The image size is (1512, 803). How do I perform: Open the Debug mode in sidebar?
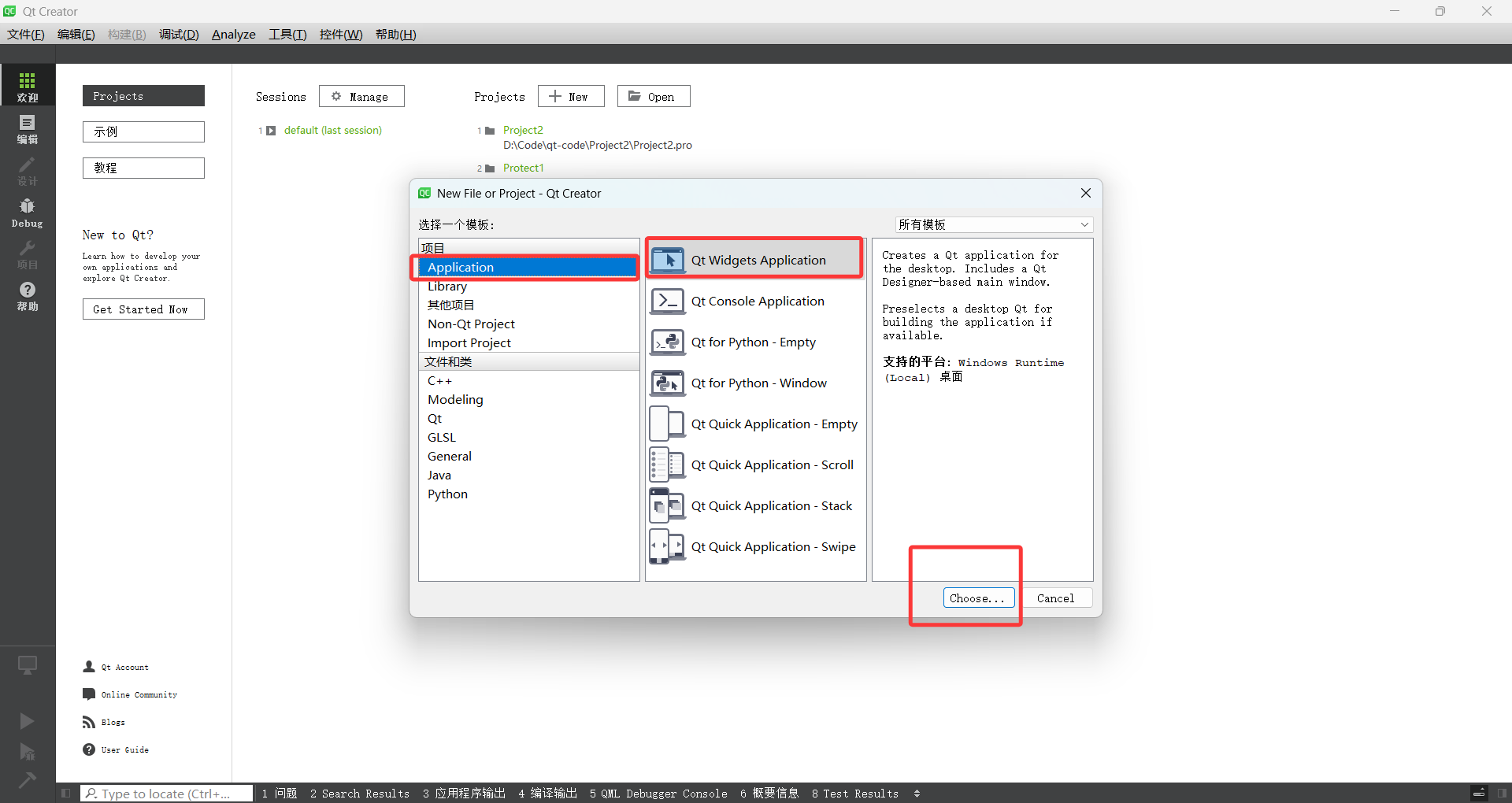click(x=28, y=213)
